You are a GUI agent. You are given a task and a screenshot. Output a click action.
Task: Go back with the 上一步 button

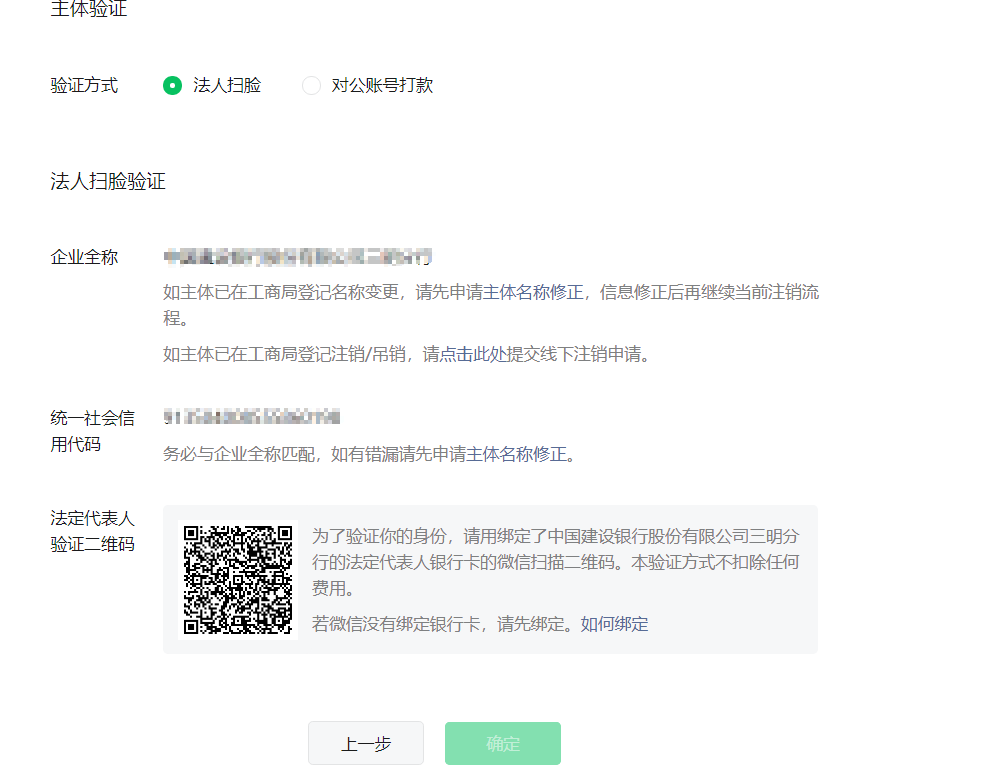pos(366,743)
